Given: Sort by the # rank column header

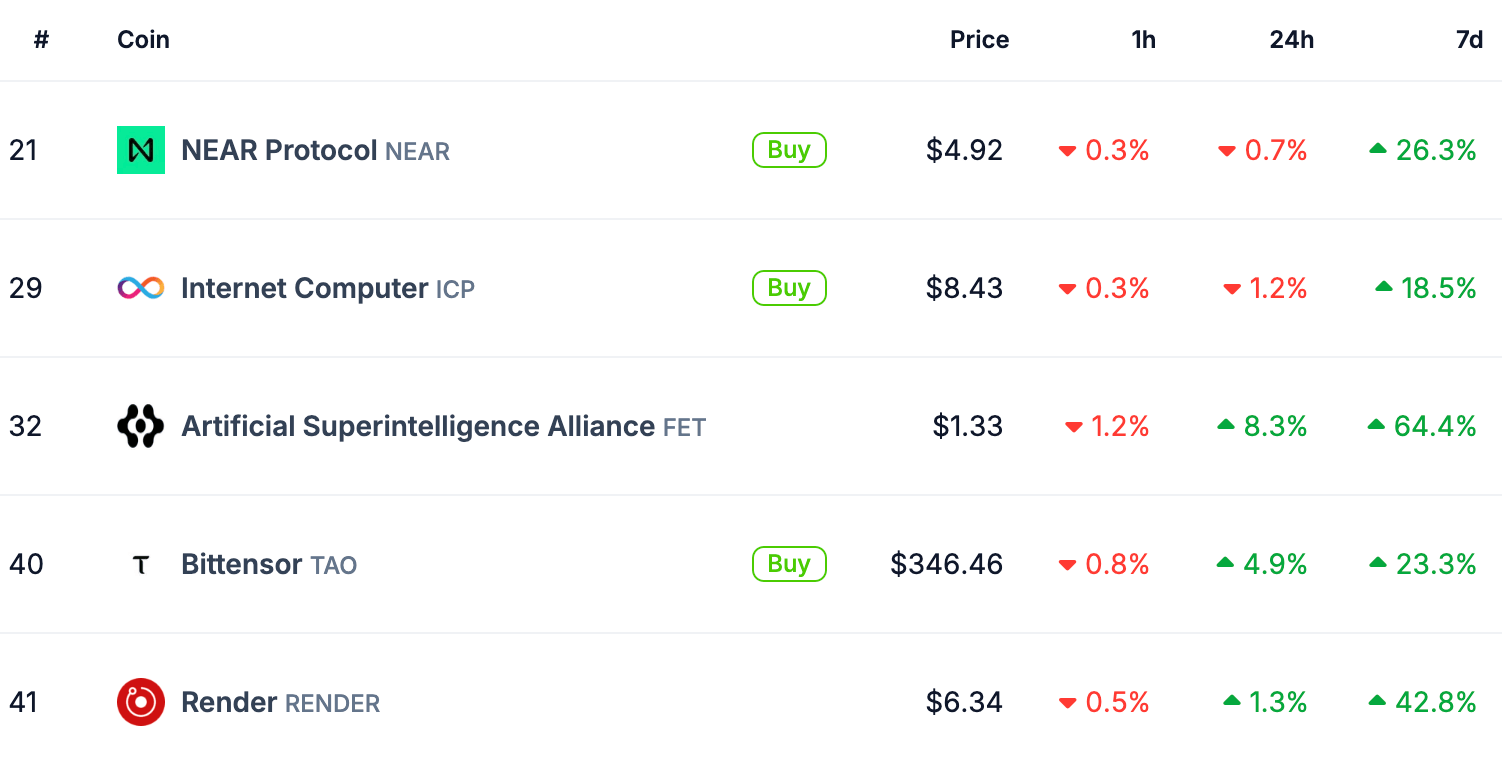Looking at the screenshot, I should [41, 40].
